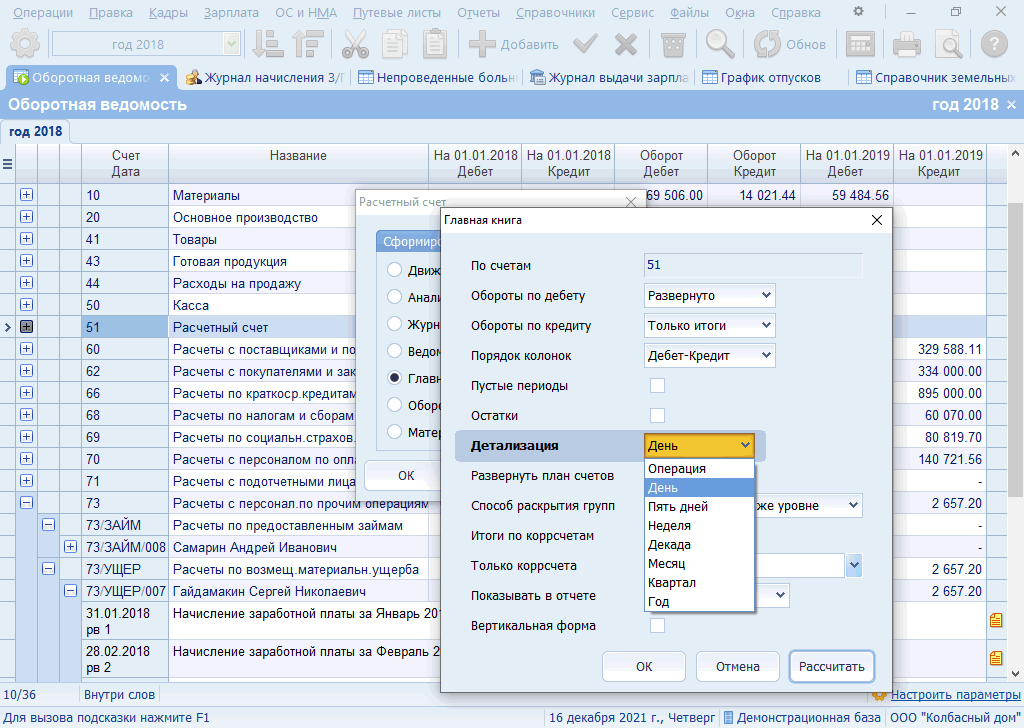Open the Обороты по дебету dropdown
This screenshot has width=1024, height=728.
[709, 295]
